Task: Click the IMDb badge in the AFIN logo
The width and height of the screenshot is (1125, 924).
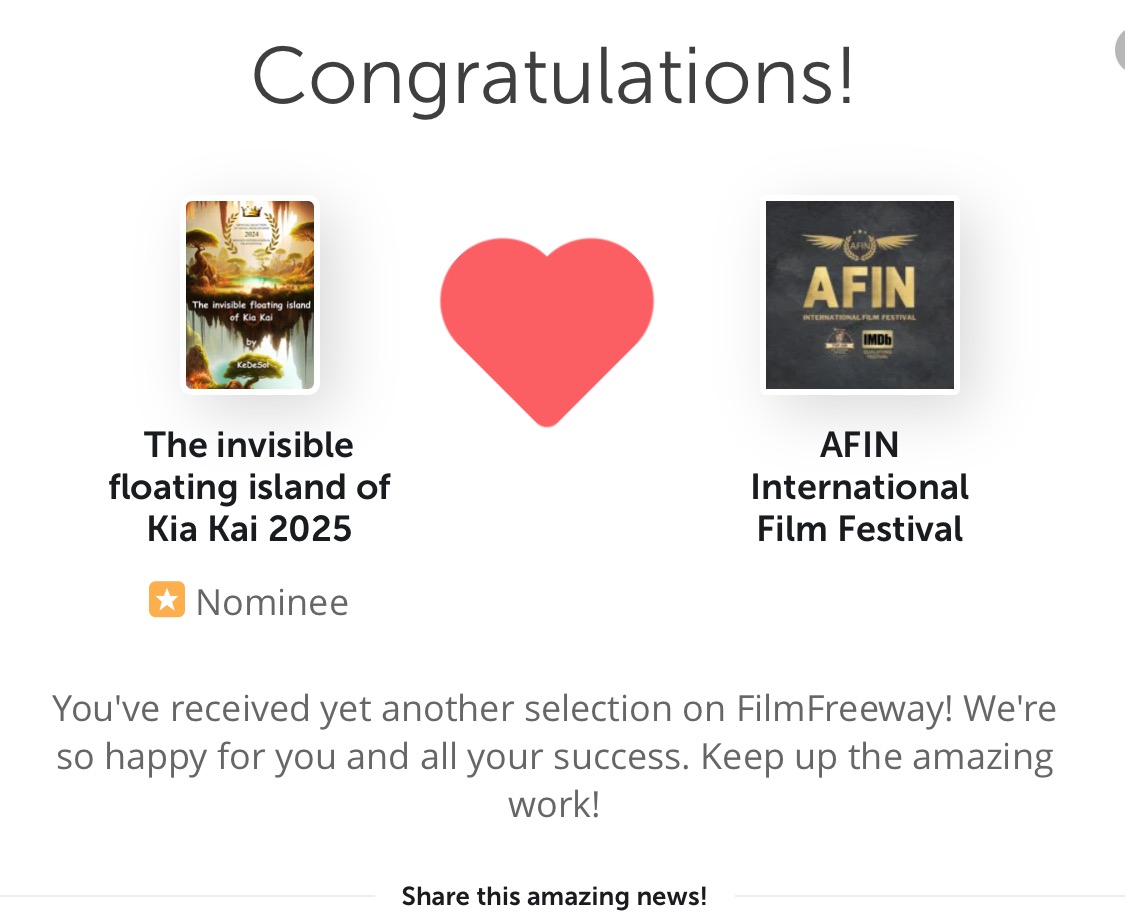Action: 877,342
